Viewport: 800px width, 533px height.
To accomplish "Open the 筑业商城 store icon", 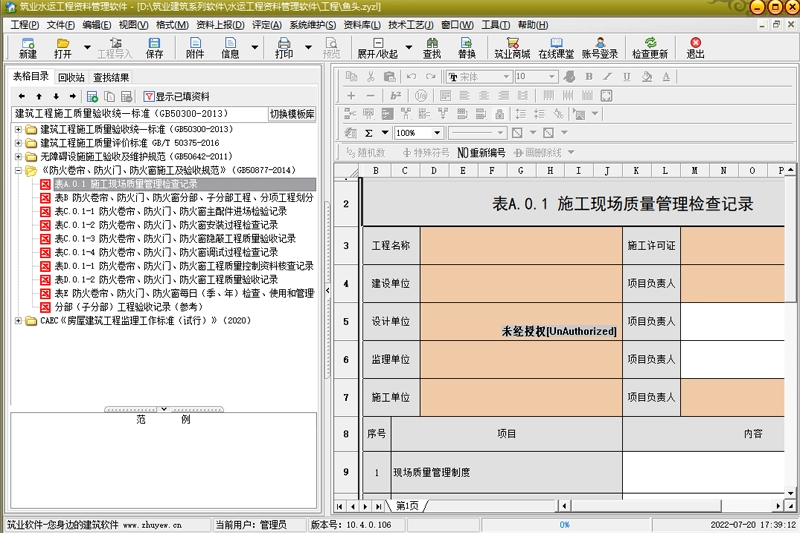I will [x=512, y=48].
